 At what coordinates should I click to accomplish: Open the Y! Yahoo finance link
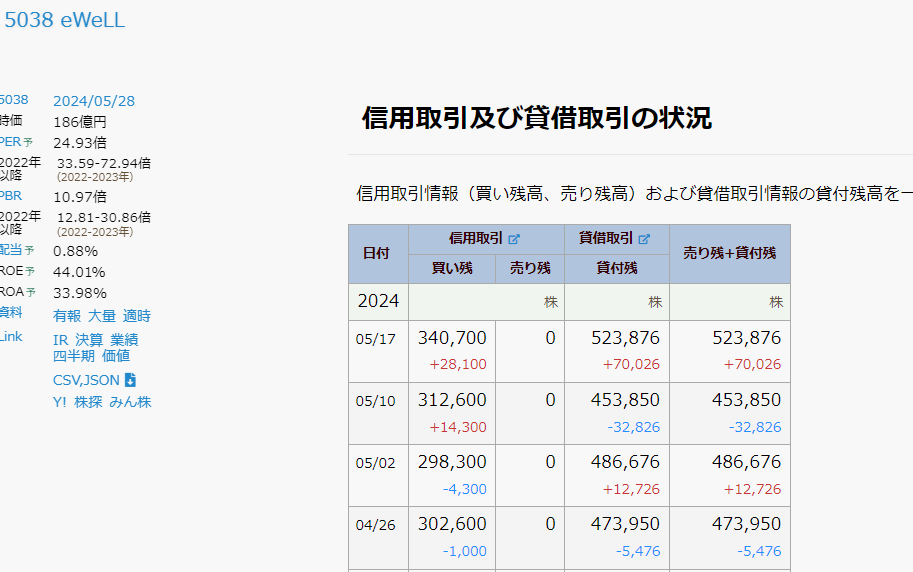[60, 402]
